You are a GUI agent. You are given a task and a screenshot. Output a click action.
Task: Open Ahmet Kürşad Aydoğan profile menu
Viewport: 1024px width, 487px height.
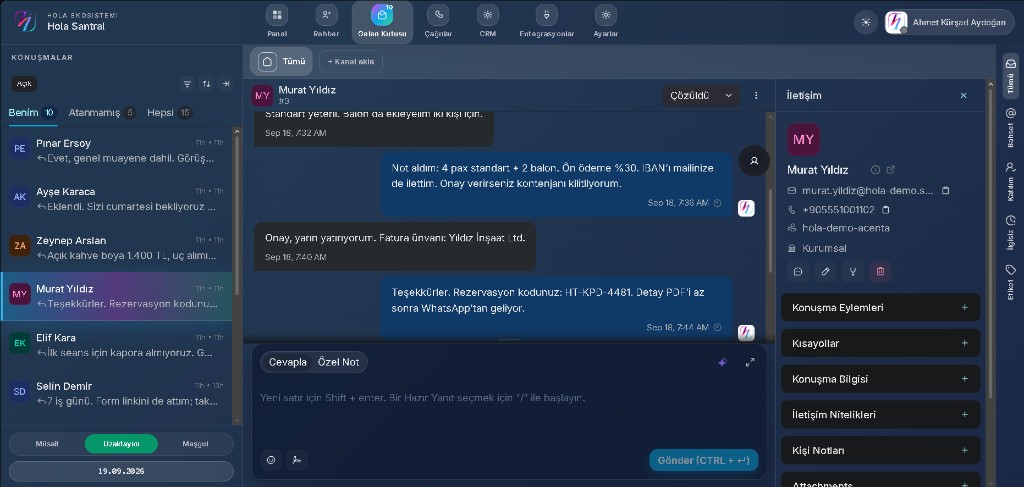[949, 22]
